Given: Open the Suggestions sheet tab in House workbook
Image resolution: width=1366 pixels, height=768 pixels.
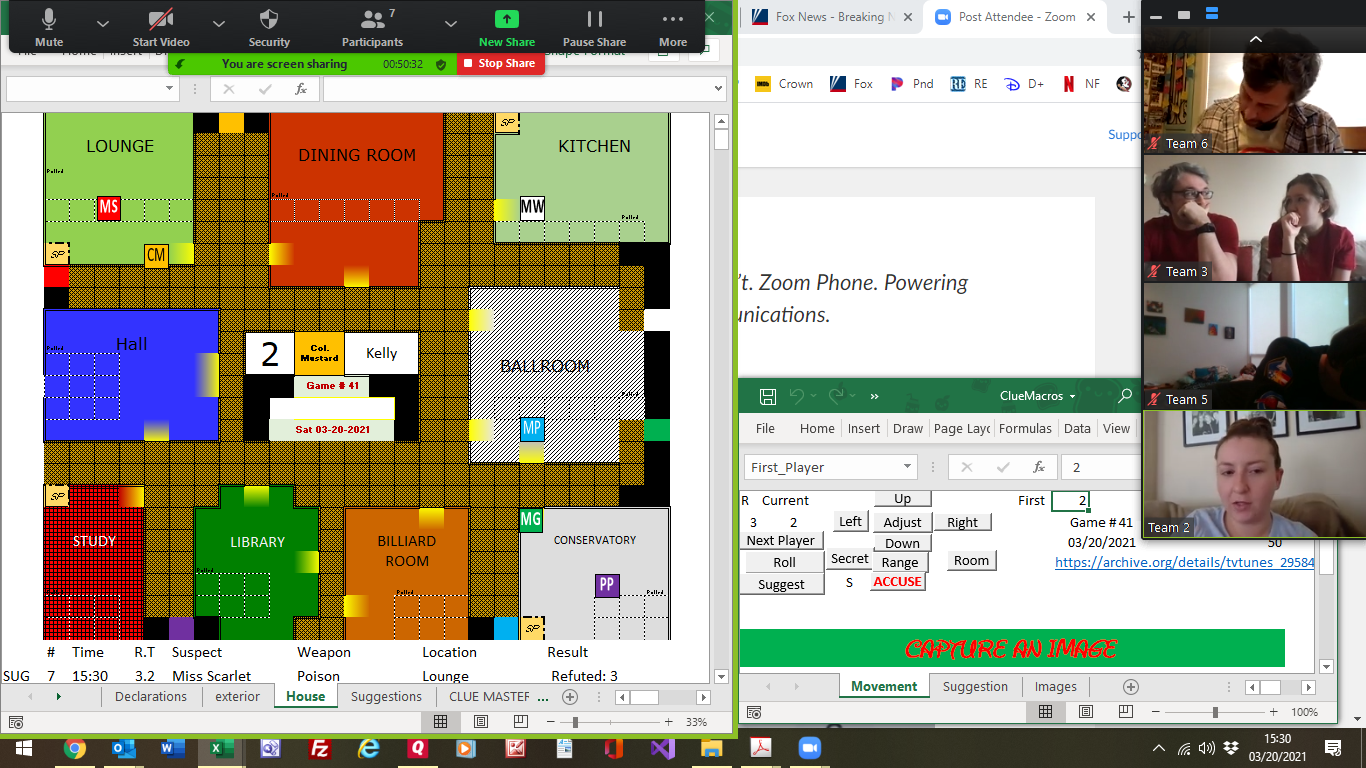Looking at the screenshot, I should point(386,697).
